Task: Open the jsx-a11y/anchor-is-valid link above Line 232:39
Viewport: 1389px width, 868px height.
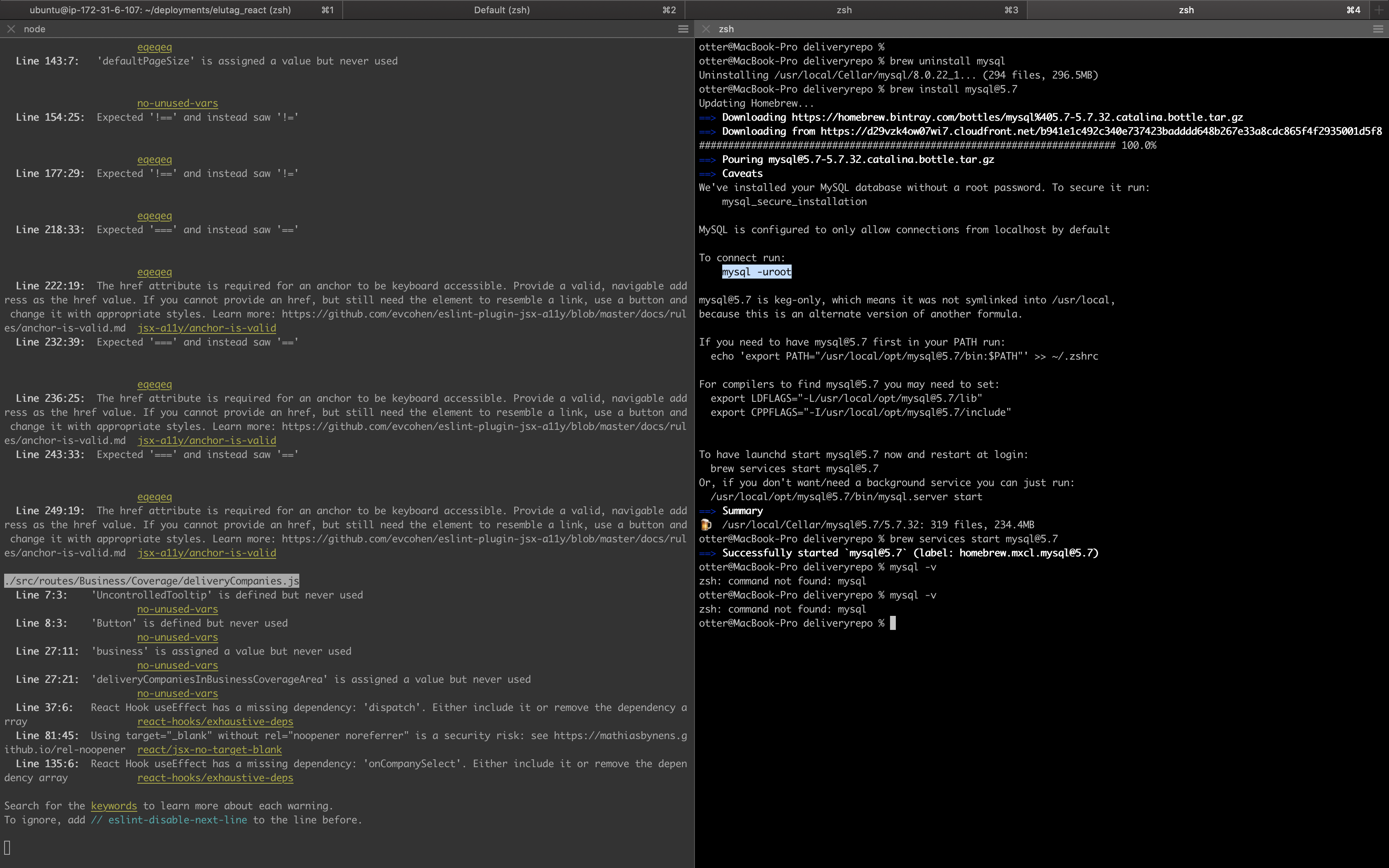Action: click(207, 328)
